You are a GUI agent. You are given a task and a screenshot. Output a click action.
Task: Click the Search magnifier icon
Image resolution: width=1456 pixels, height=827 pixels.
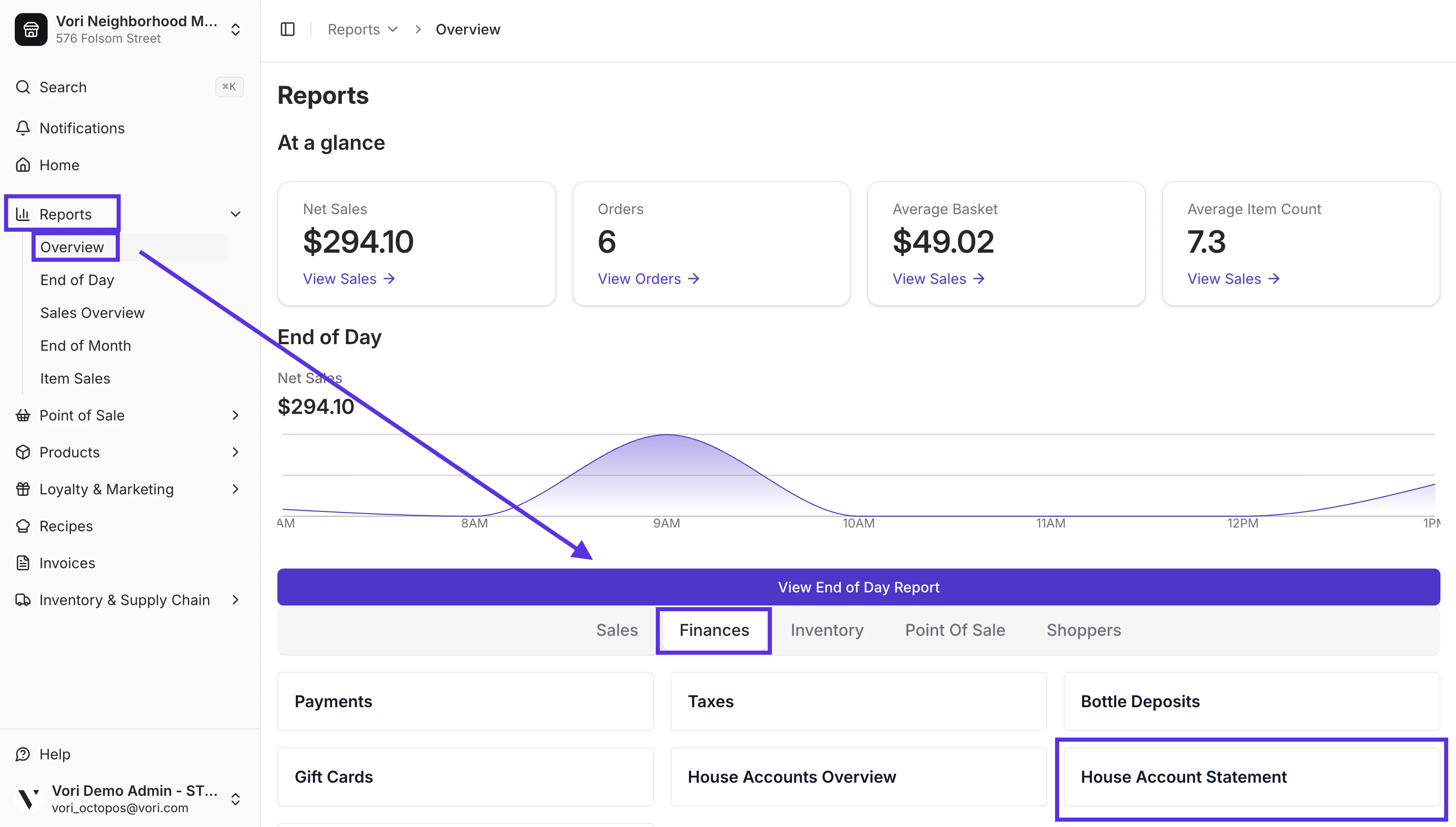(23, 87)
